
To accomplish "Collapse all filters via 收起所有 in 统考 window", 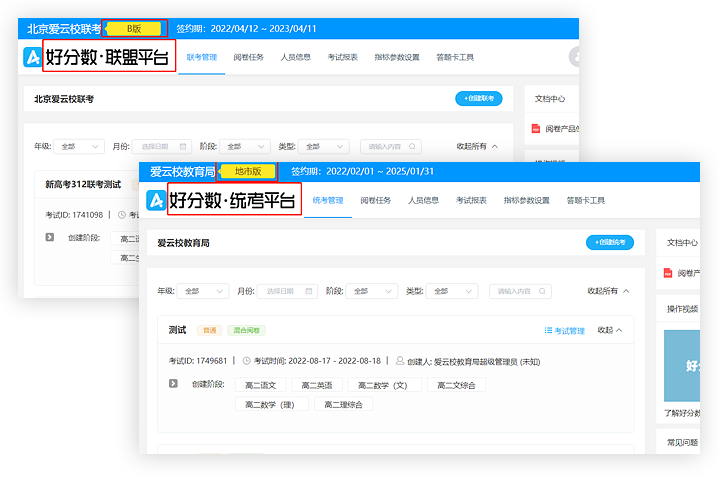I will tap(609, 291).
